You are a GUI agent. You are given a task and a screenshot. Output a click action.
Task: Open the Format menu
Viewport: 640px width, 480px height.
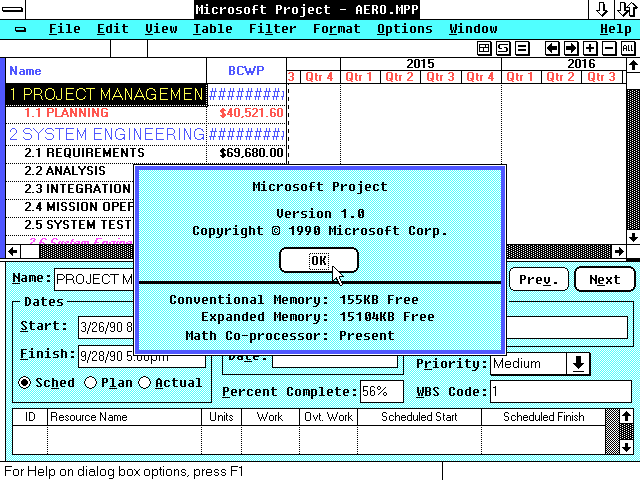337,29
